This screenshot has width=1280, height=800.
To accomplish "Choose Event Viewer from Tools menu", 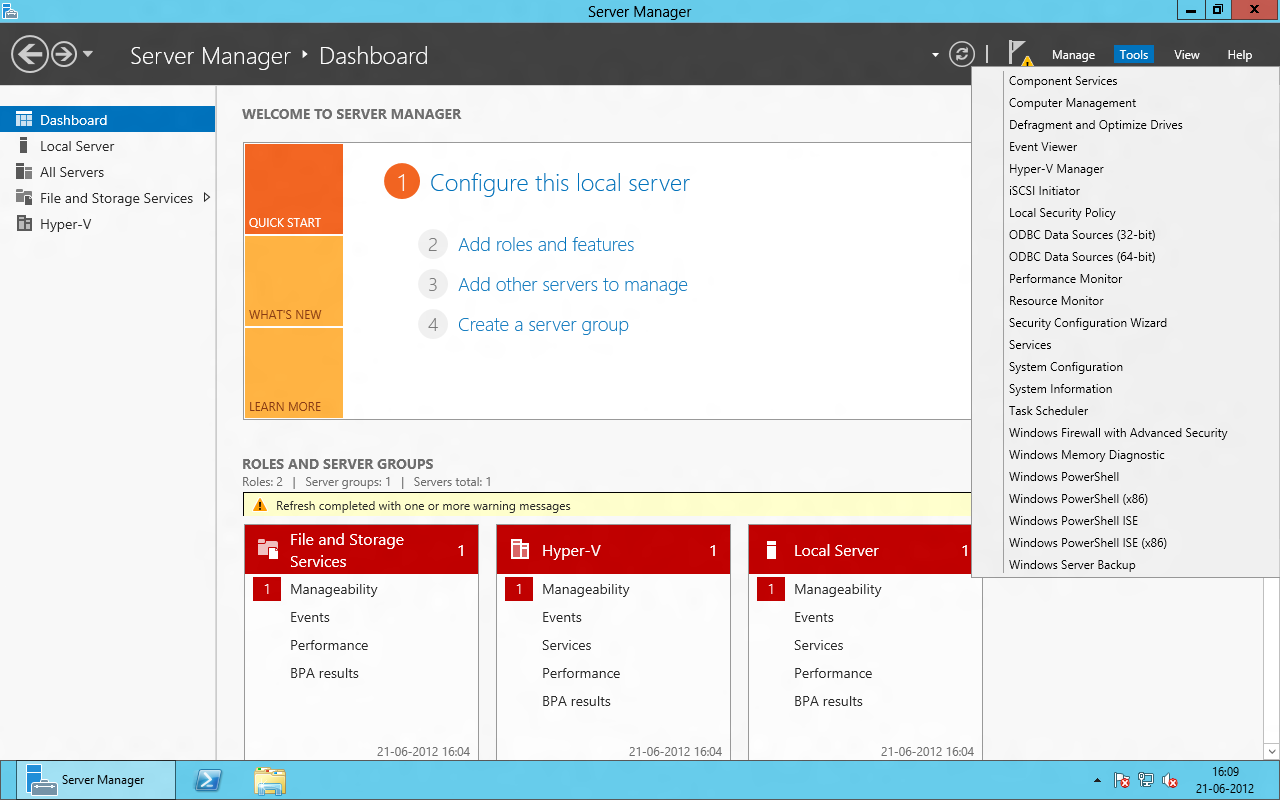I will click(1043, 147).
